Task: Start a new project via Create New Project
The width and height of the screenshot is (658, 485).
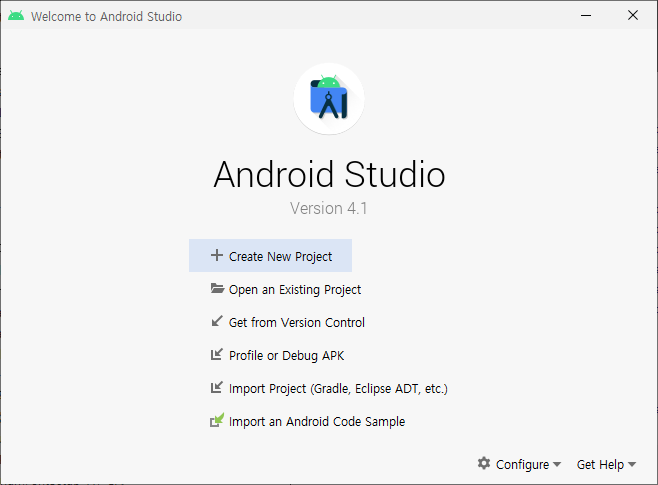Action: pos(270,256)
